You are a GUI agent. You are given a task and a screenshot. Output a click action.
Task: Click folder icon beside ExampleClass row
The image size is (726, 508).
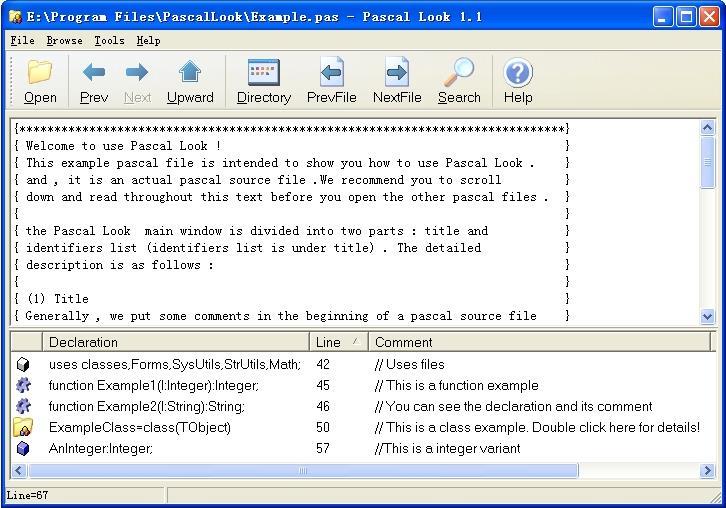click(x=23, y=427)
